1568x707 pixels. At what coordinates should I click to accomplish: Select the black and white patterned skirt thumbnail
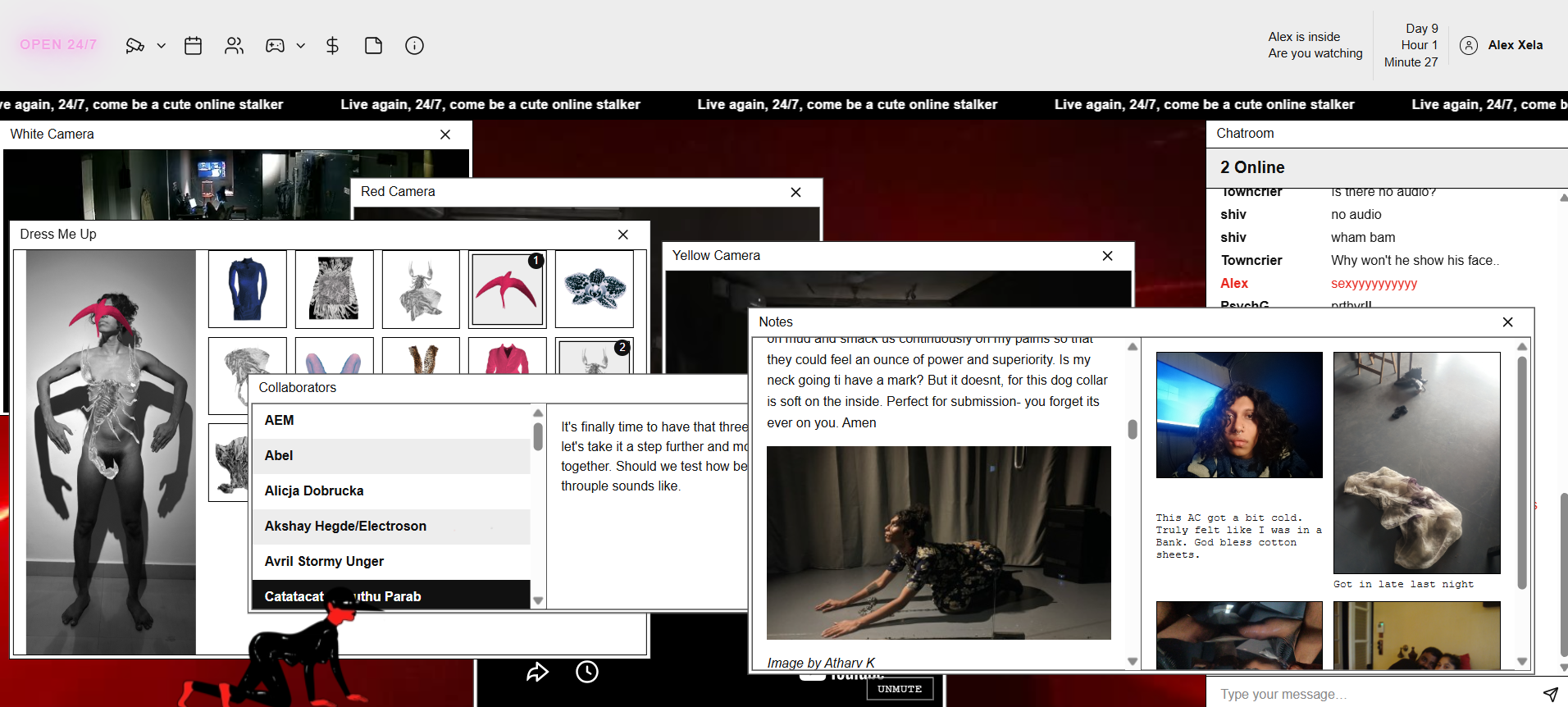(335, 290)
